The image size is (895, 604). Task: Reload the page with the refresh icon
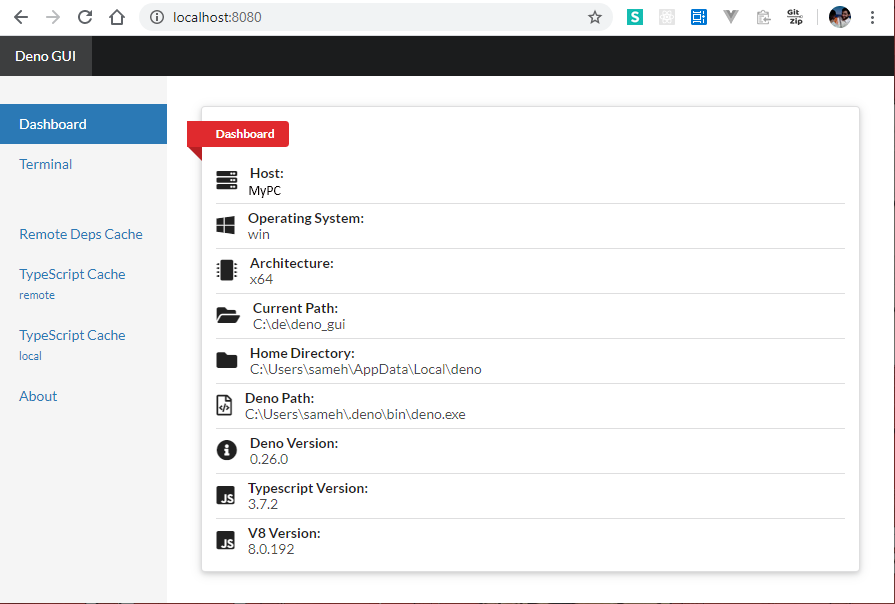85,17
